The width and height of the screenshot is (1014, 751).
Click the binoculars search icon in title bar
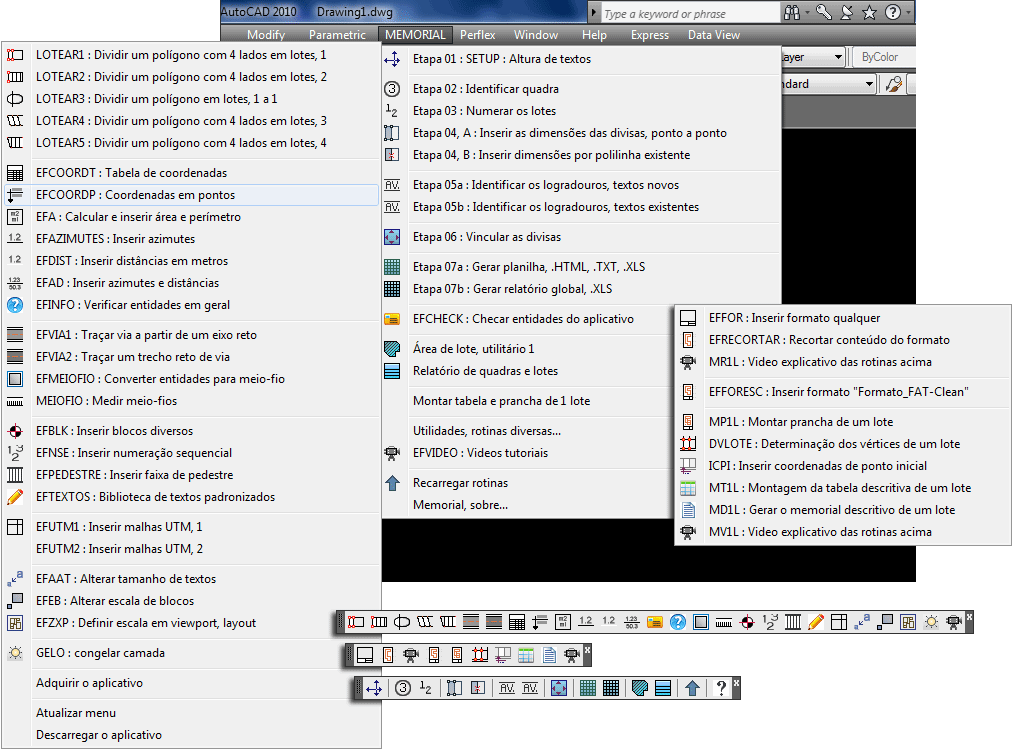click(793, 12)
